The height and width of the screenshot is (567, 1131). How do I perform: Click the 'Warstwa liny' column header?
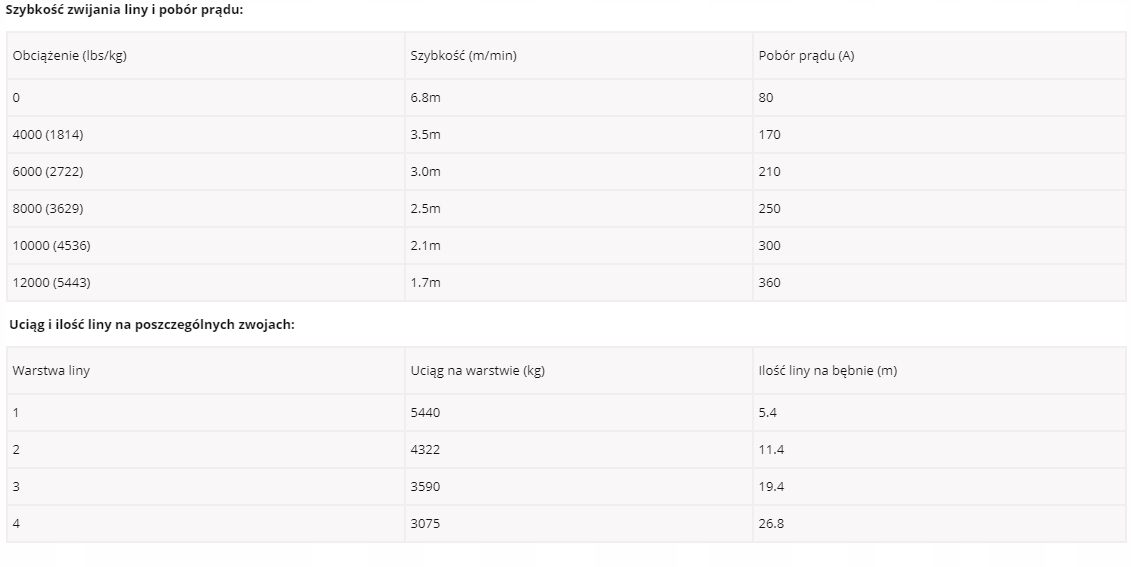tap(51, 370)
